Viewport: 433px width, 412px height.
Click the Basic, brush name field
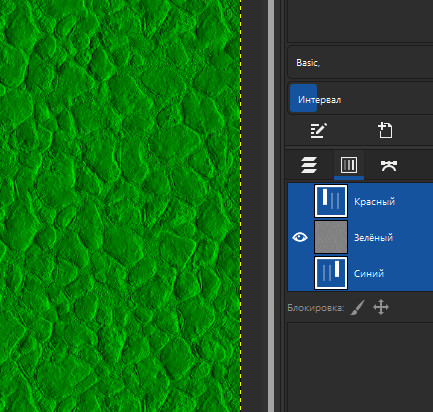pos(361,62)
